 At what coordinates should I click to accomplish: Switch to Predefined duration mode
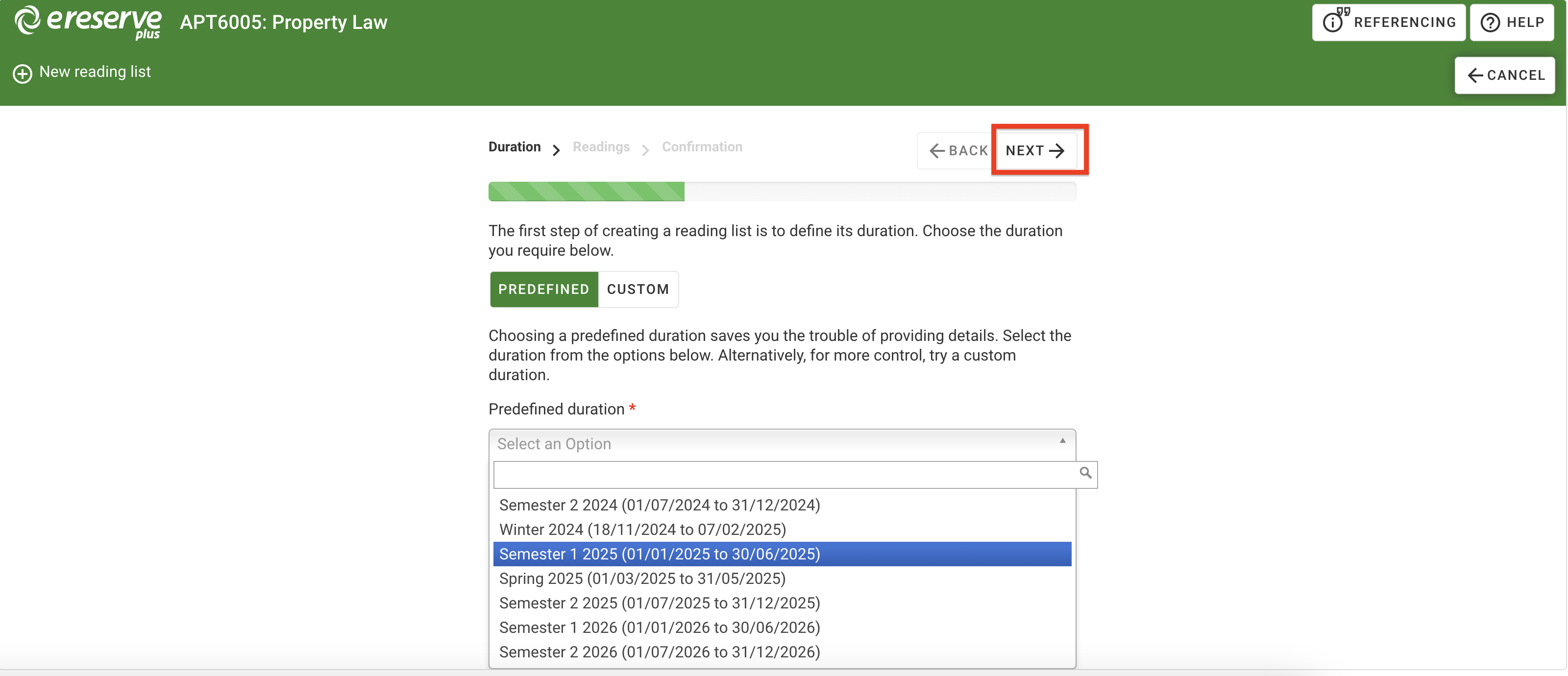(543, 290)
